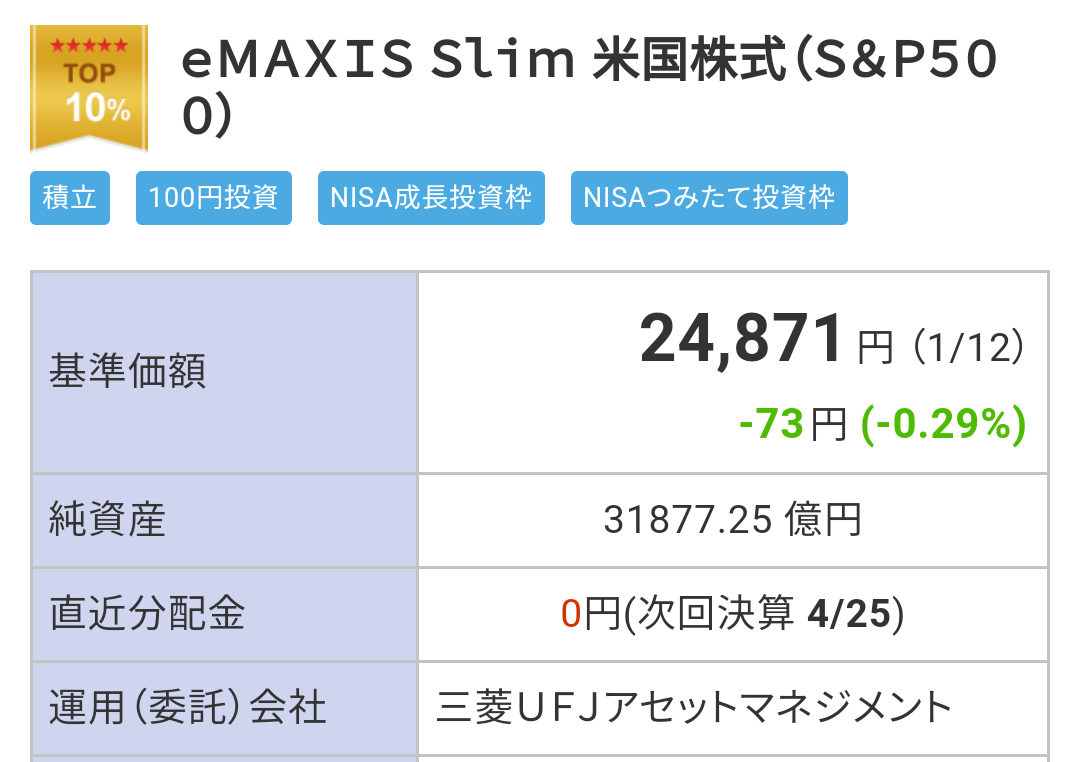Click the gold TOP 10% ranking badge
Screen dimensions: 1080x762
pos(89,88)
